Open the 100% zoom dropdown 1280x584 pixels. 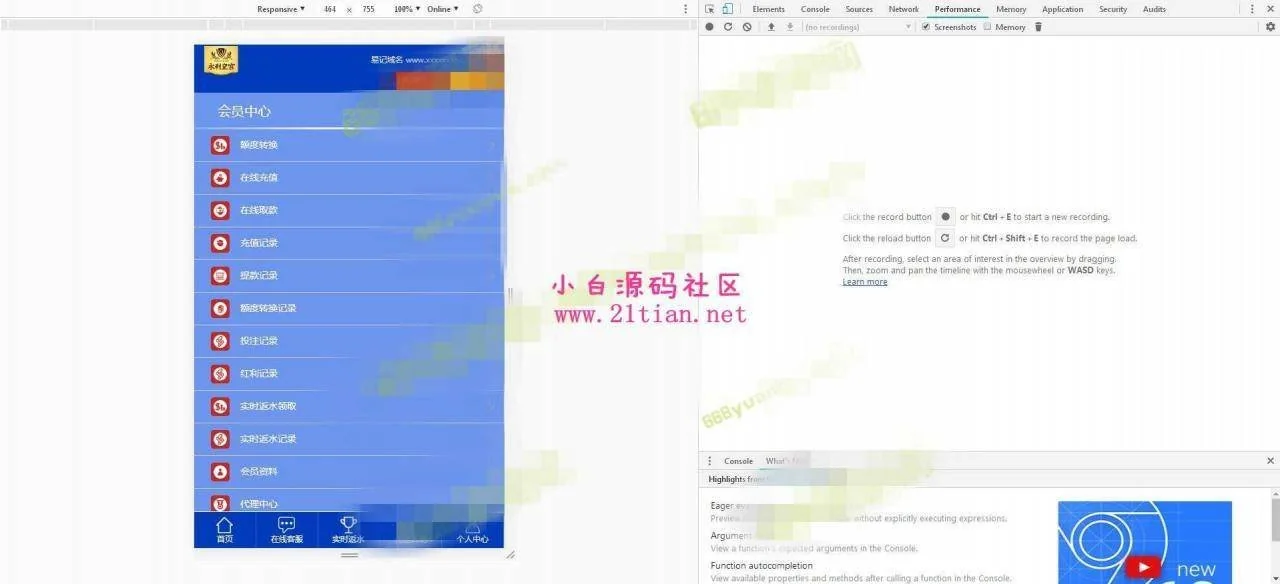pyautogui.click(x=406, y=9)
